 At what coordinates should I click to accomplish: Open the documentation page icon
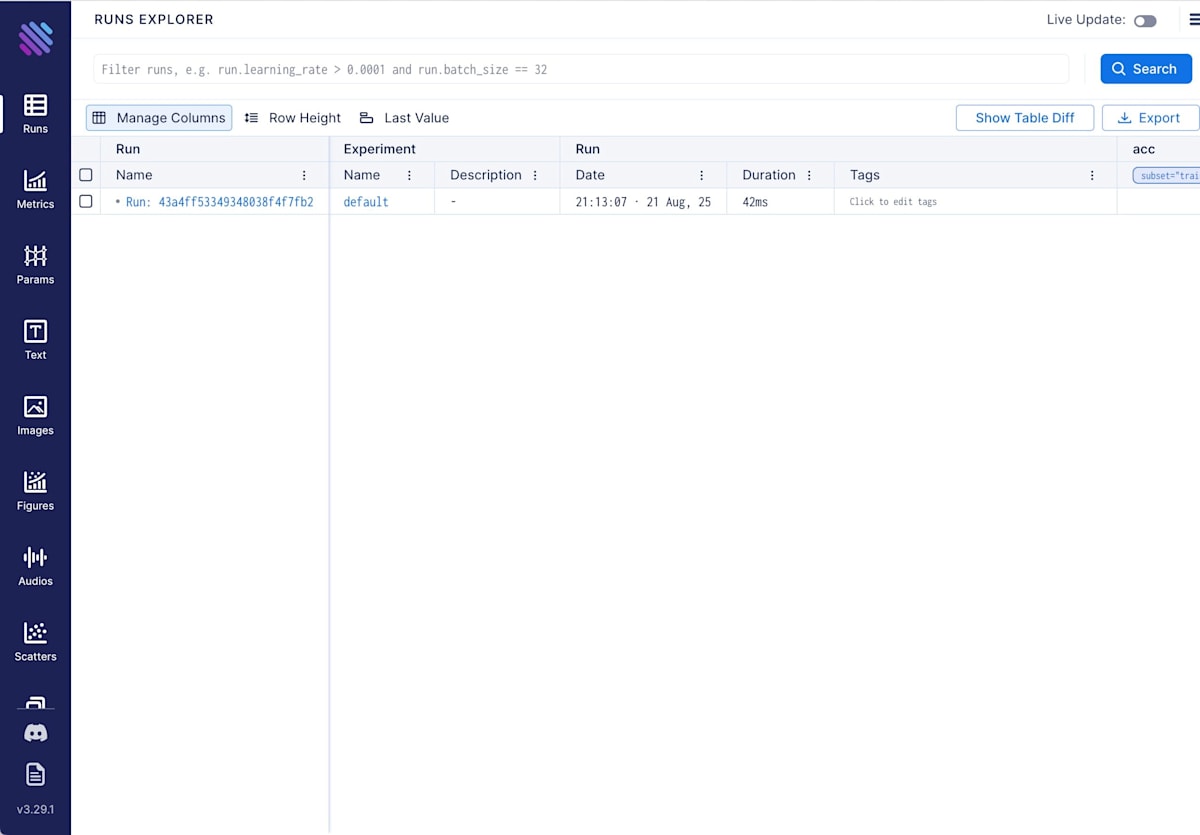(35, 774)
